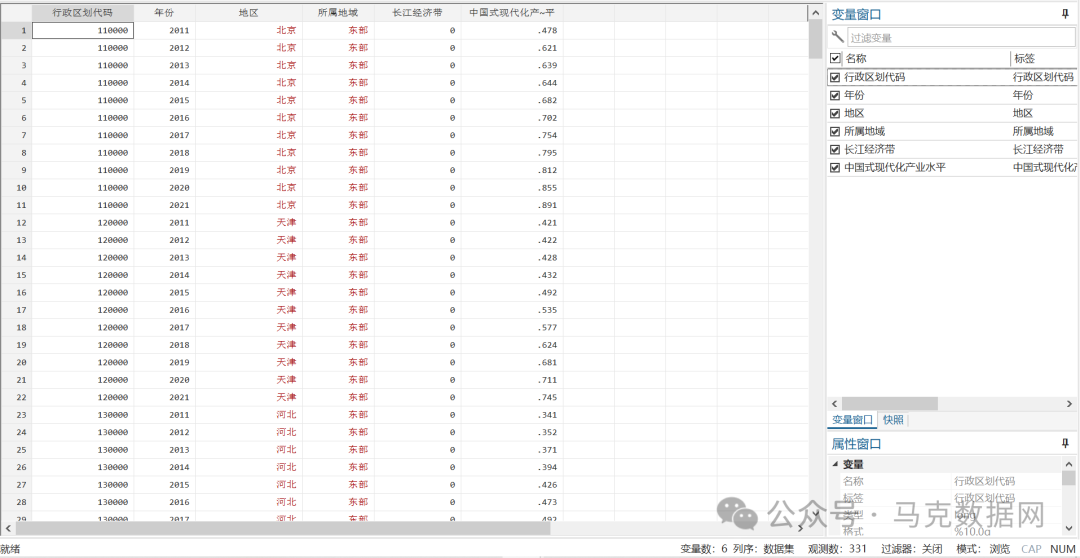Click 120000 cell in row 17

(x=83, y=310)
